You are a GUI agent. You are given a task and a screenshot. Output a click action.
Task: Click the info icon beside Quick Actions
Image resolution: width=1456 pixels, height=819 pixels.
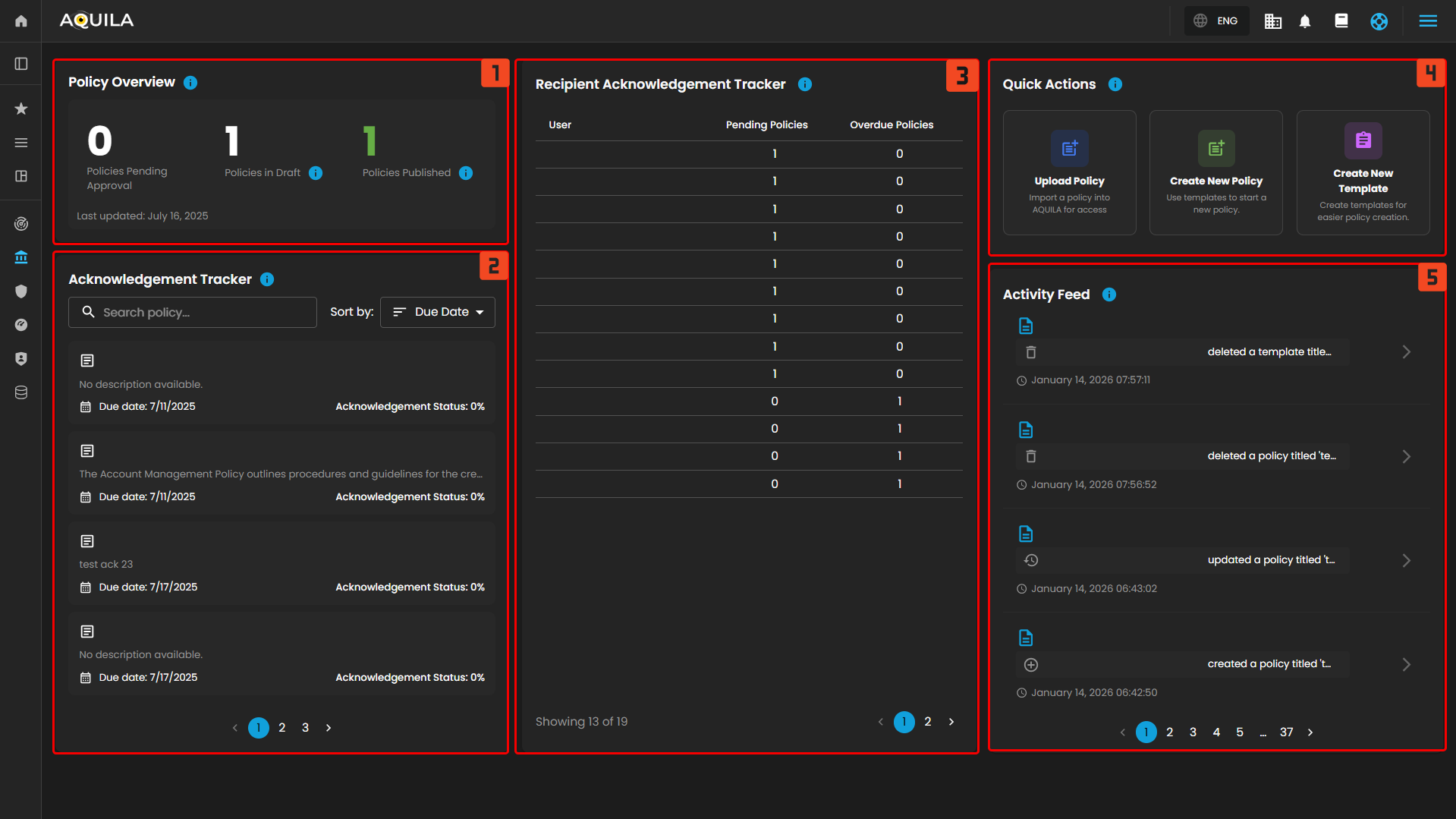point(1115,84)
